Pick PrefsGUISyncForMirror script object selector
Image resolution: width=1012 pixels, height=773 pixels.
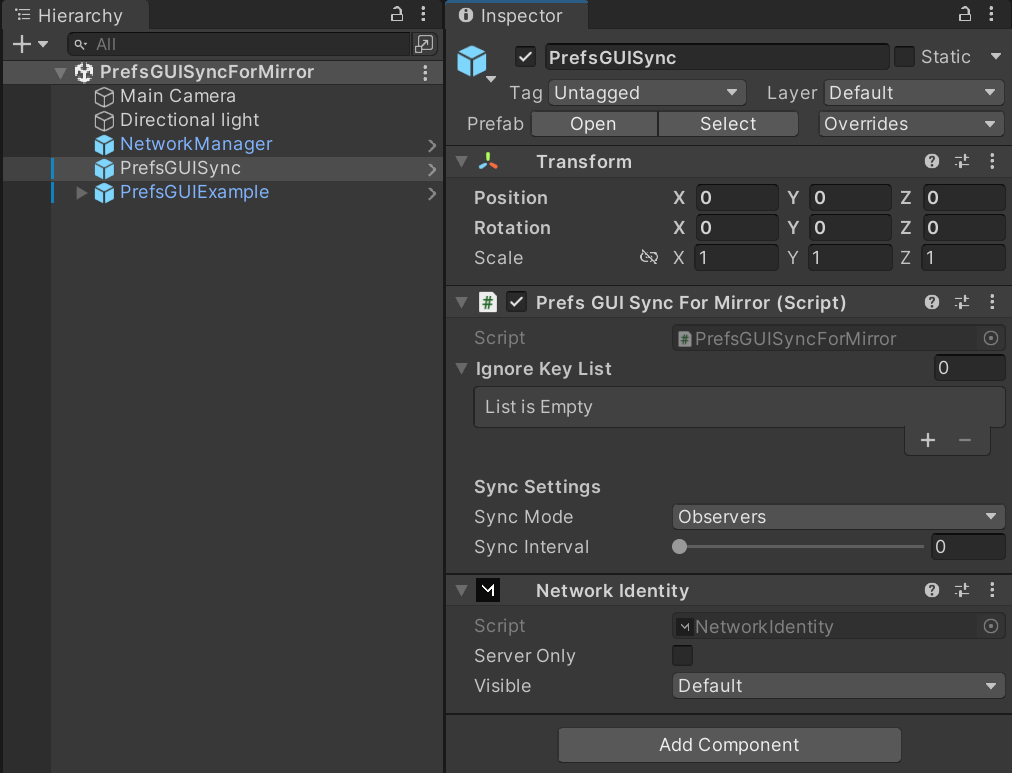point(991,338)
